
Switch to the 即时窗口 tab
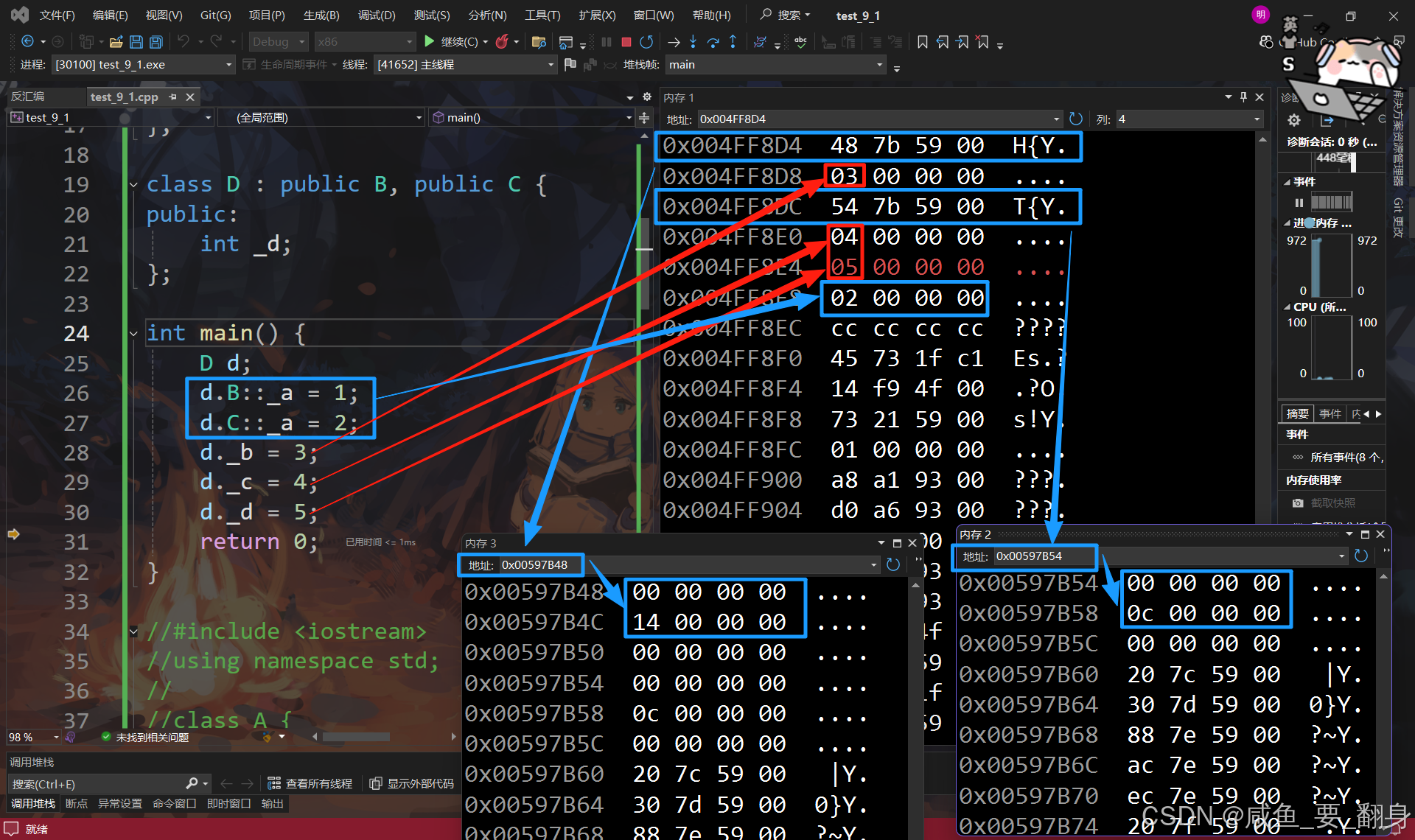coord(228,803)
